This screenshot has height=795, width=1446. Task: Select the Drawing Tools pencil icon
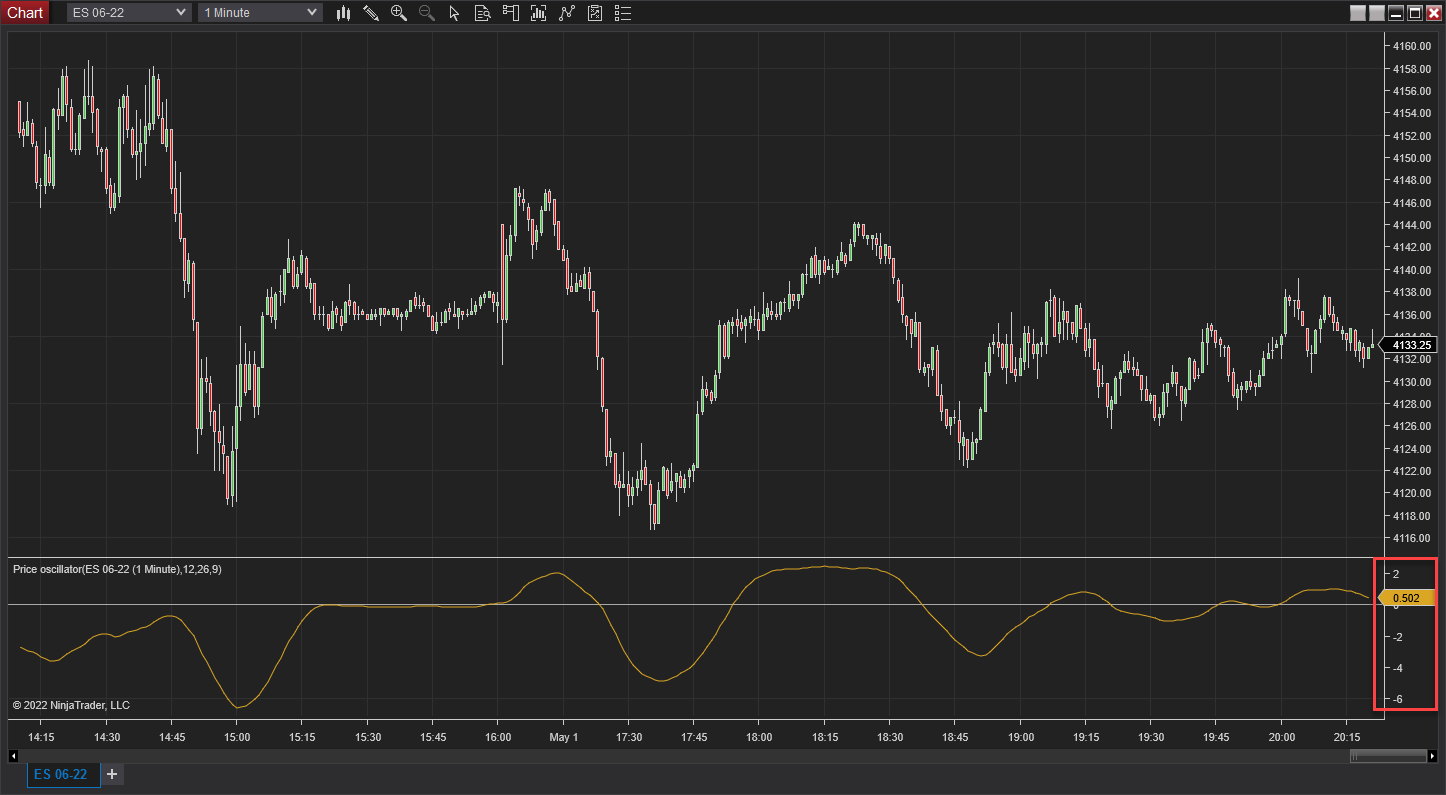[371, 12]
